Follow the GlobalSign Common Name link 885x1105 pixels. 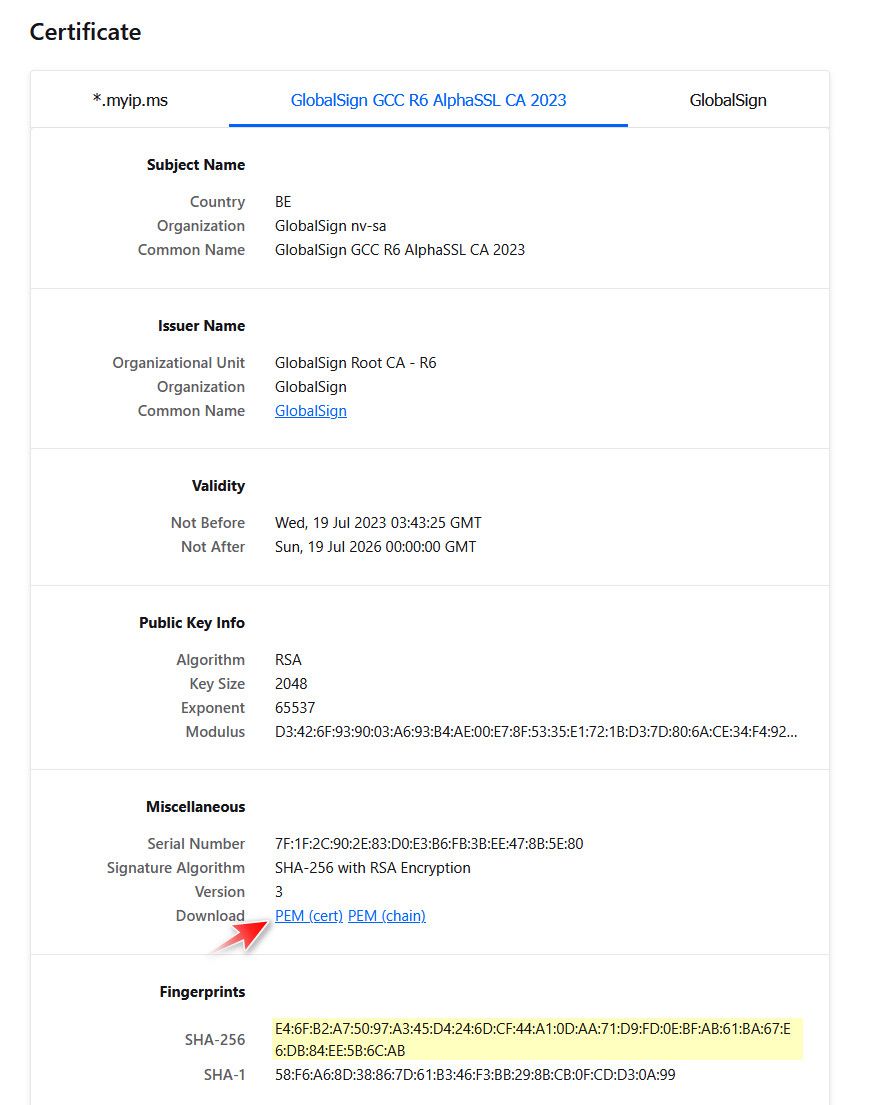click(x=311, y=411)
